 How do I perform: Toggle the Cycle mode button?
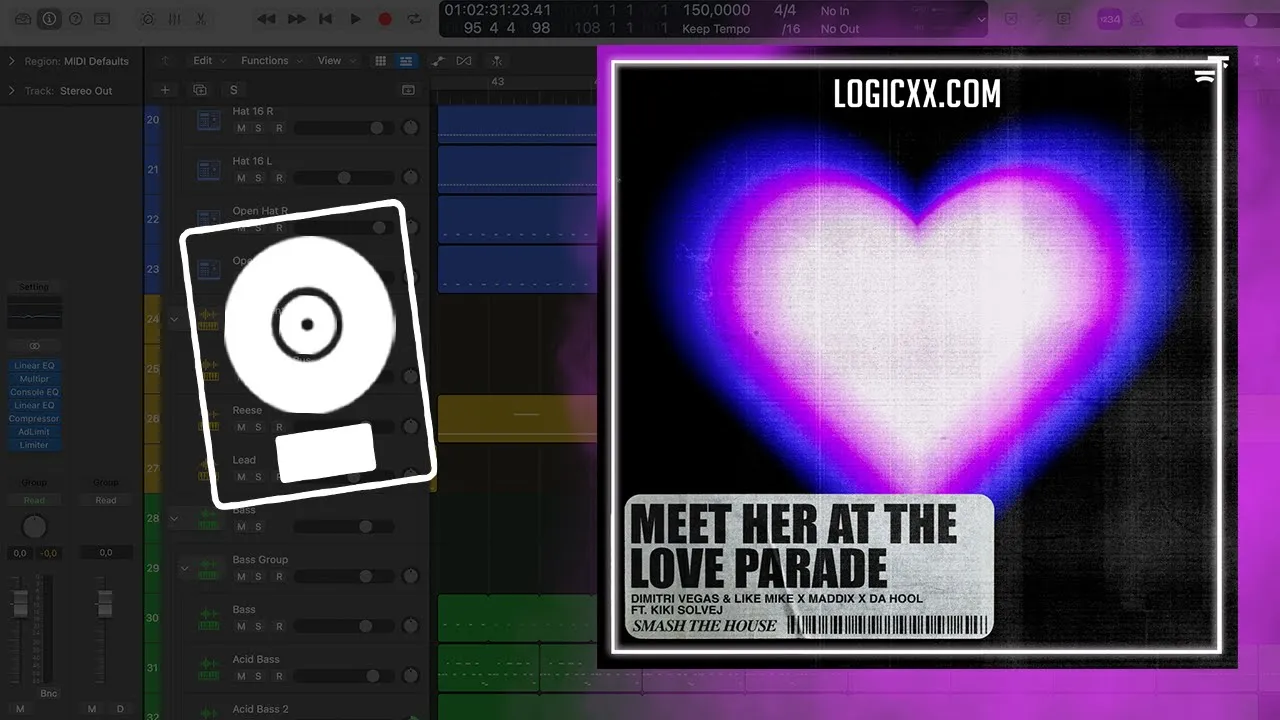point(414,19)
